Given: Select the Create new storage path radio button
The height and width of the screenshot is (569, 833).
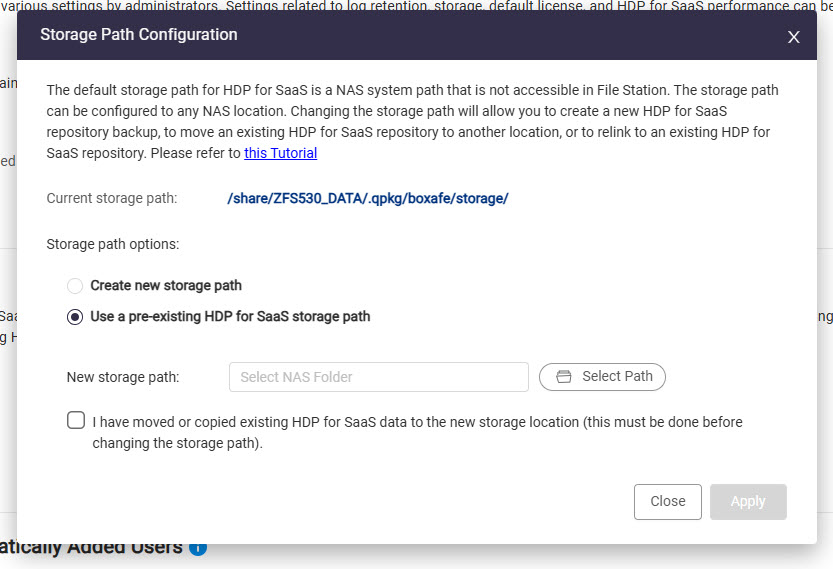Looking at the screenshot, I should tap(75, 286).
